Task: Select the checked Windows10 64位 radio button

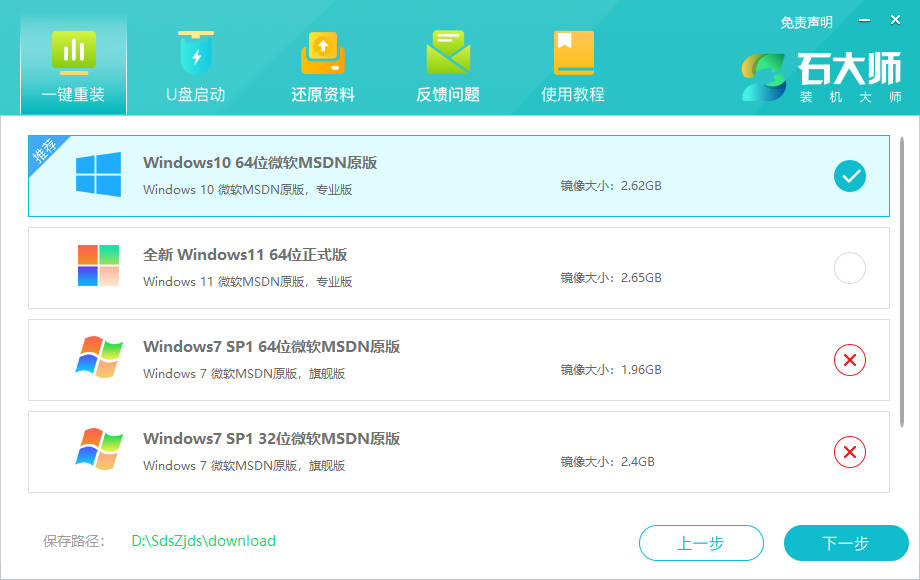Action: click(x=850, y=176)
